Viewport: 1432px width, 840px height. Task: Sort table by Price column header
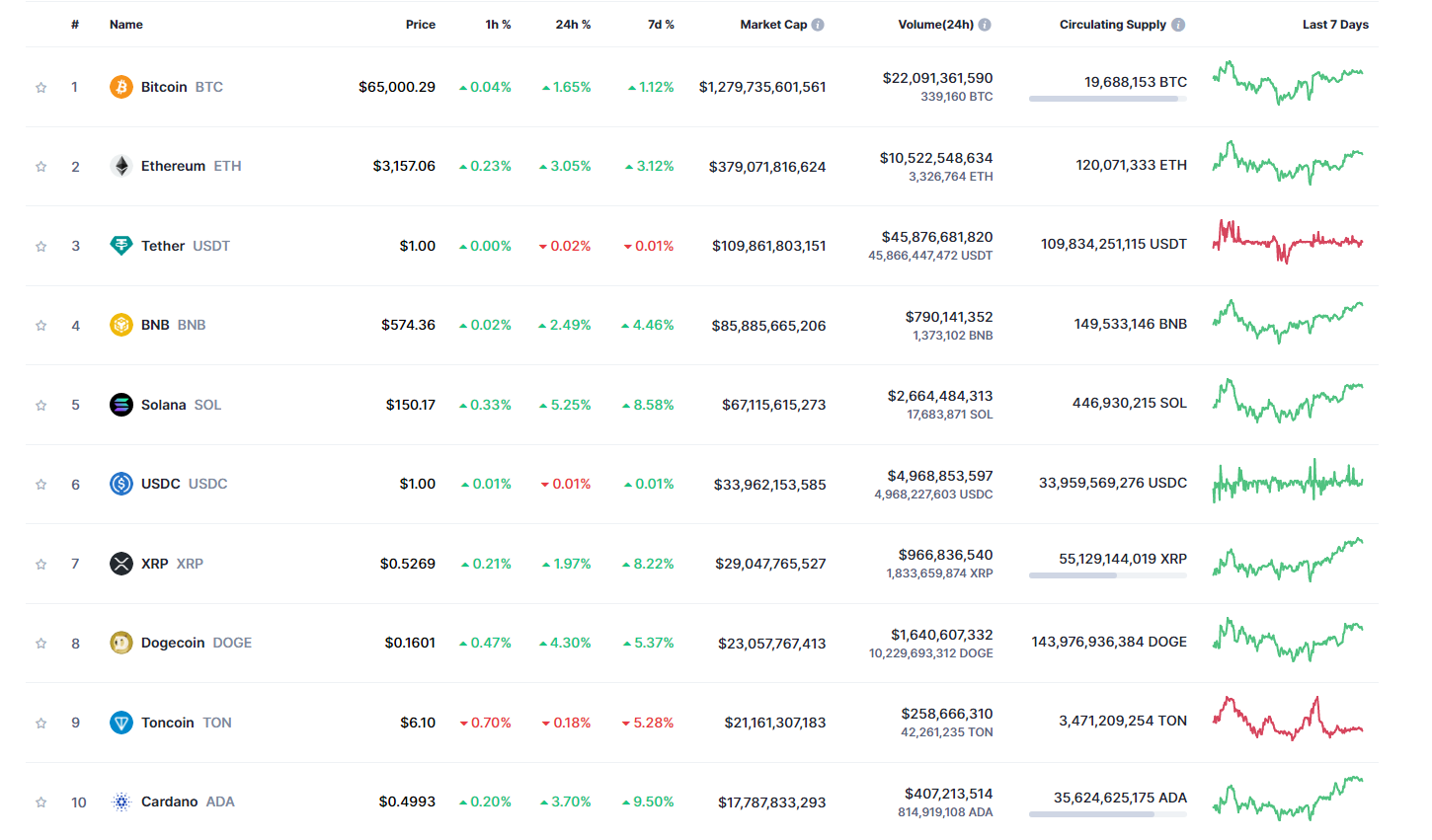(421, 25)
